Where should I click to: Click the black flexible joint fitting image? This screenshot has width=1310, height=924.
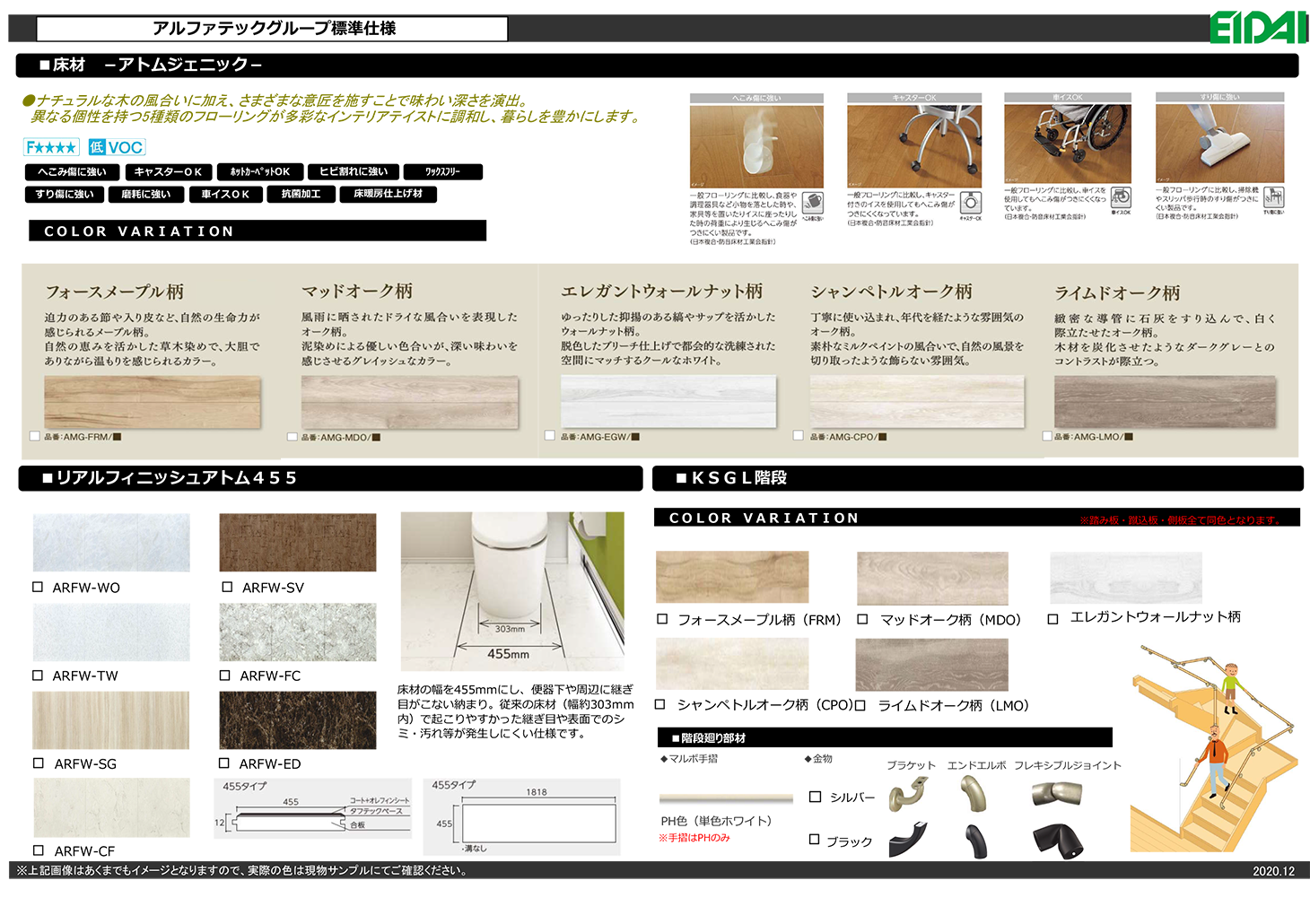pos(1059,841)
